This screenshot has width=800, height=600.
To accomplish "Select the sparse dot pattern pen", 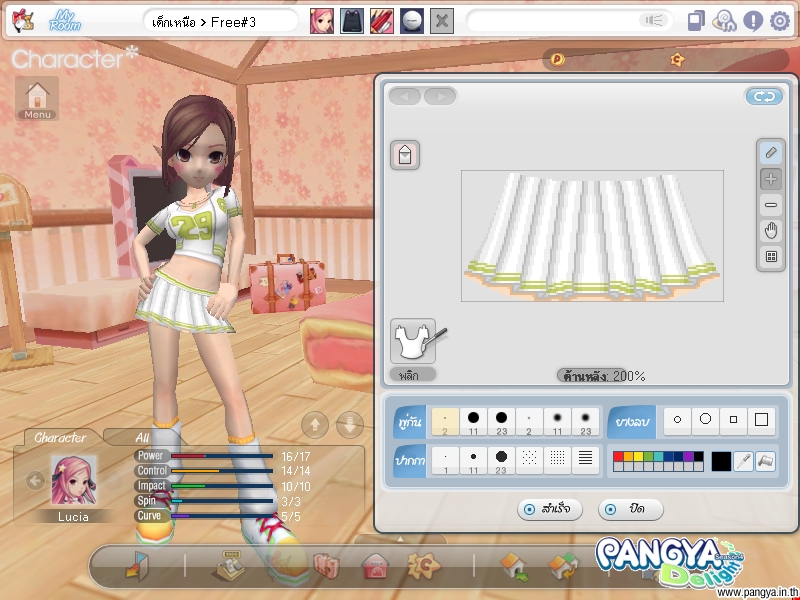I will point(529,459).
